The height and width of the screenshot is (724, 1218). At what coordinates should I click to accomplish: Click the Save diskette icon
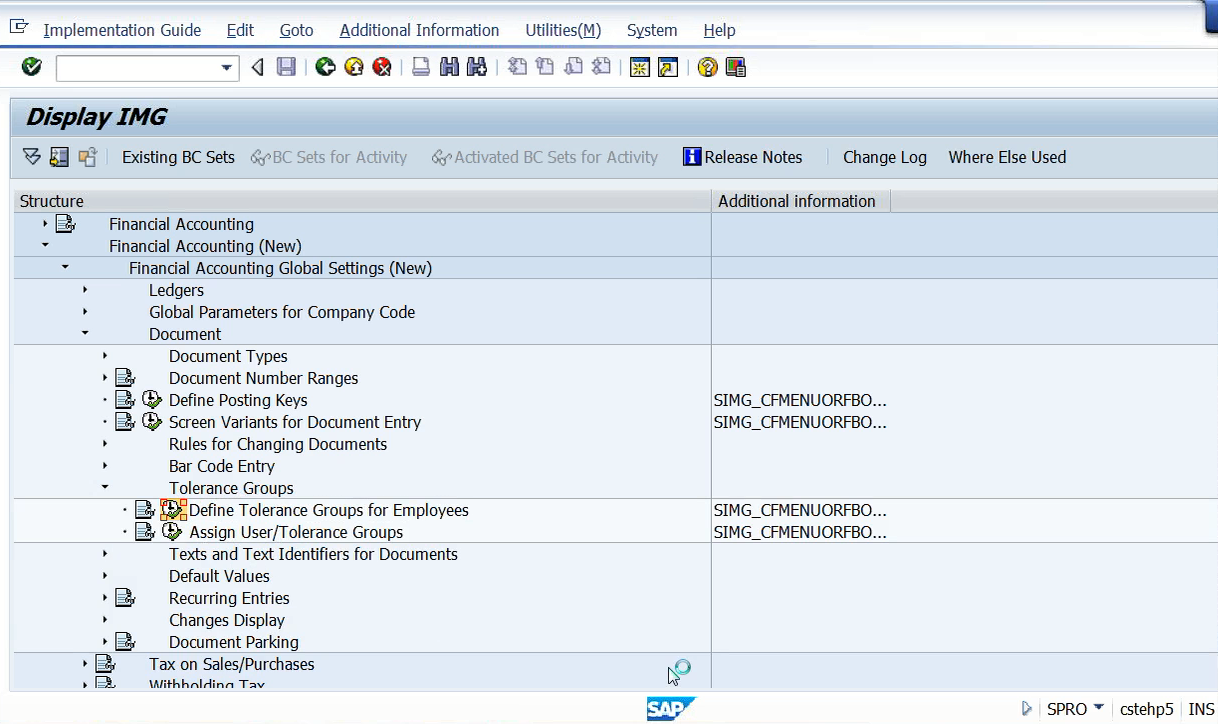pos(286,67)
